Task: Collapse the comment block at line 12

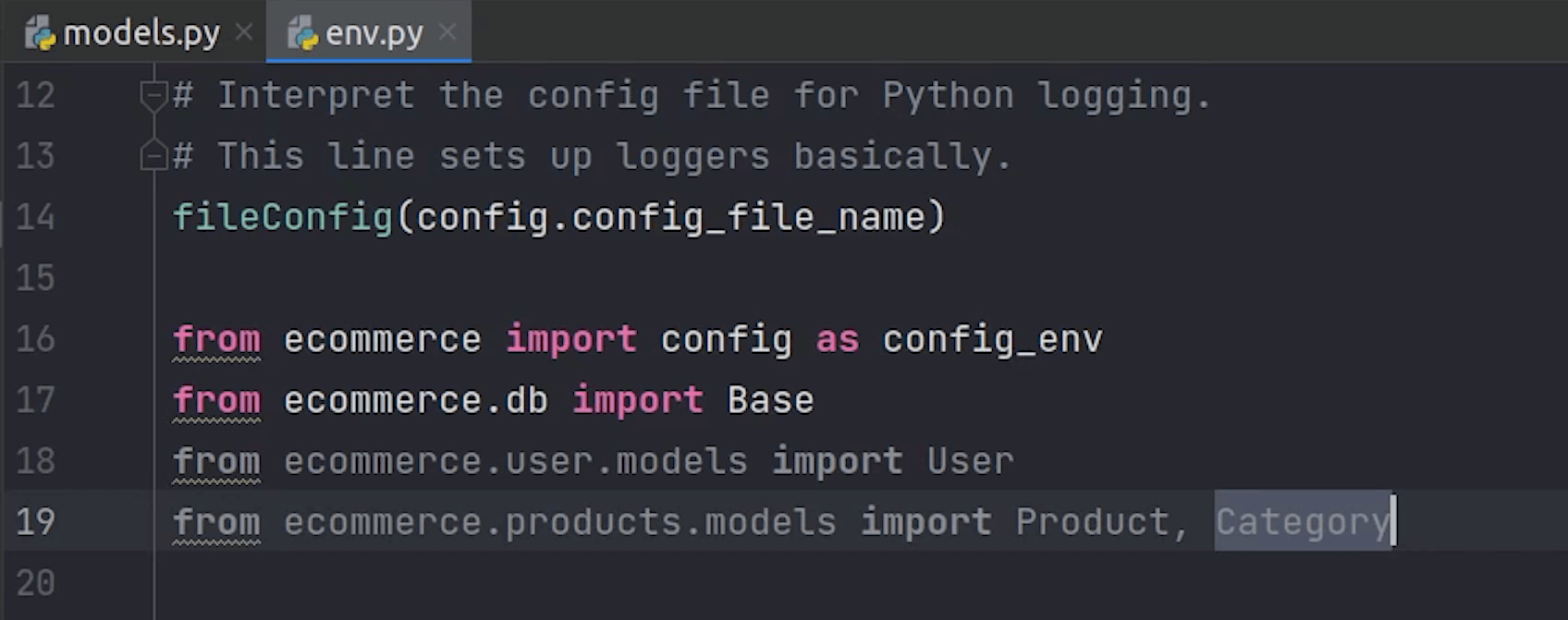Action: click(x=153, y=94)
